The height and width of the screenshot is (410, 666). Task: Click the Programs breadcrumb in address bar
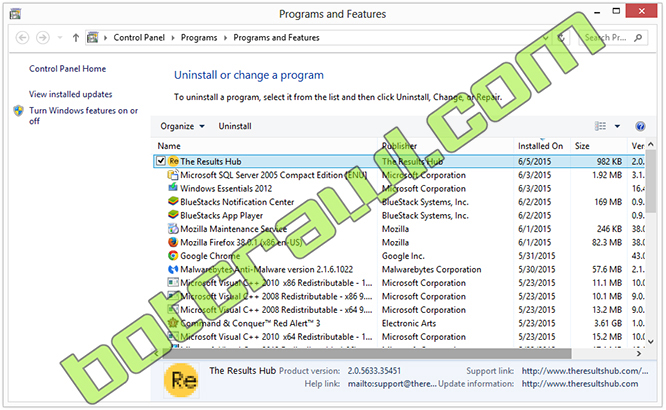tap(200, 38)
